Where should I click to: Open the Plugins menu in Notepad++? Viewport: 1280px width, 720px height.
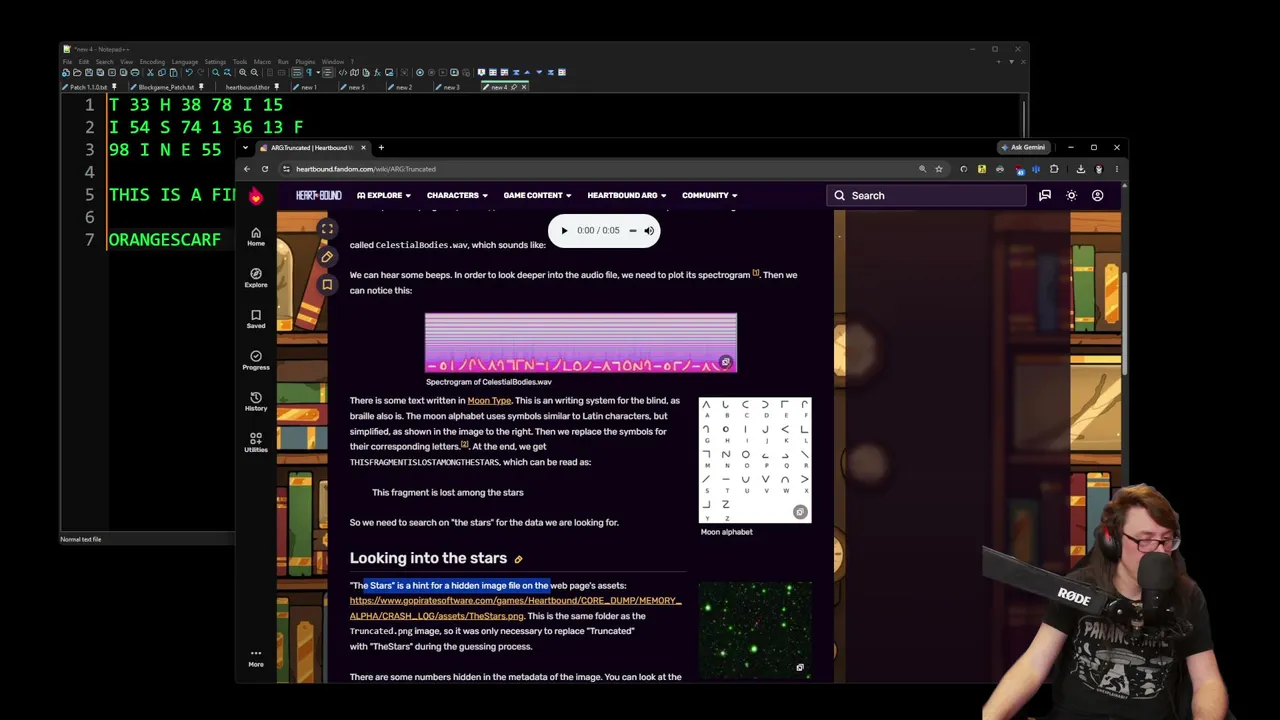click(305, 62)
